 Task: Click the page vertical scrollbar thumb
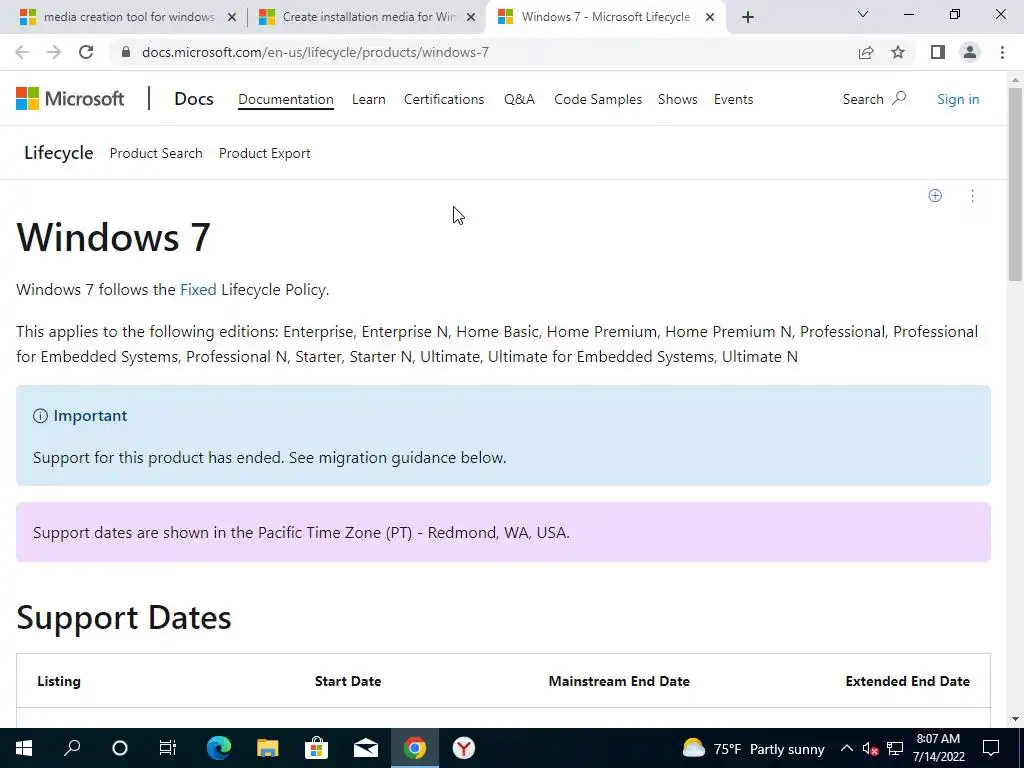coord(1015,184)
